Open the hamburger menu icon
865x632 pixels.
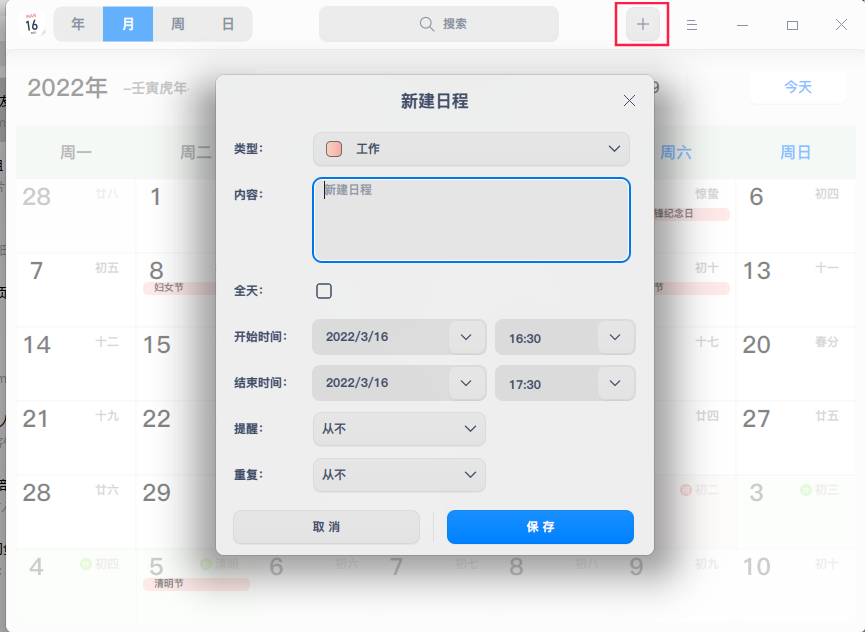click(x=692, y=25)
